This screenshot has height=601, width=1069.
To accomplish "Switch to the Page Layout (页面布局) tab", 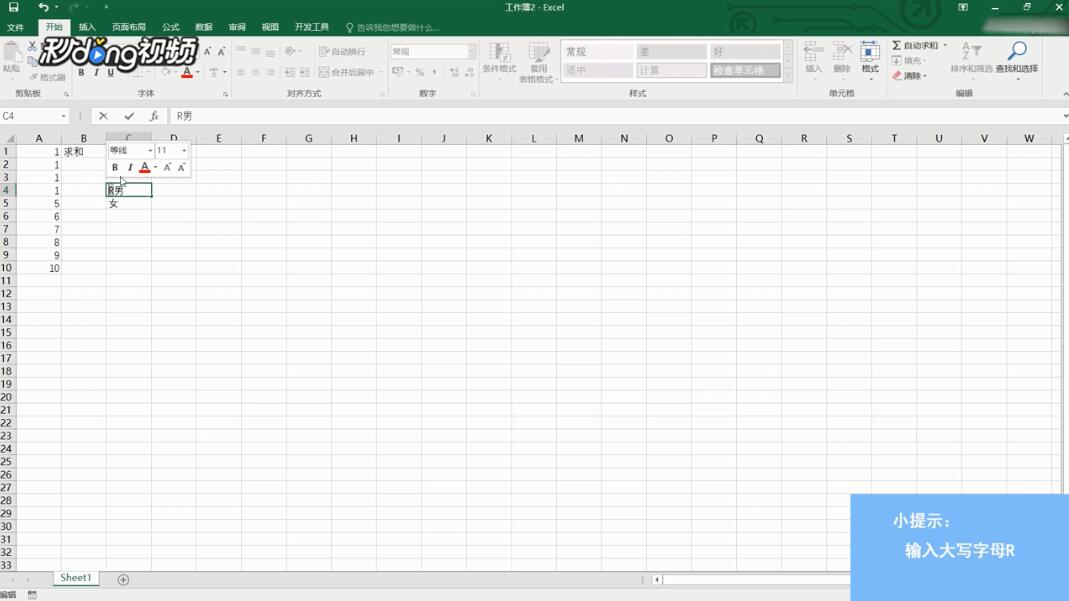I will [x=129, y=27].
